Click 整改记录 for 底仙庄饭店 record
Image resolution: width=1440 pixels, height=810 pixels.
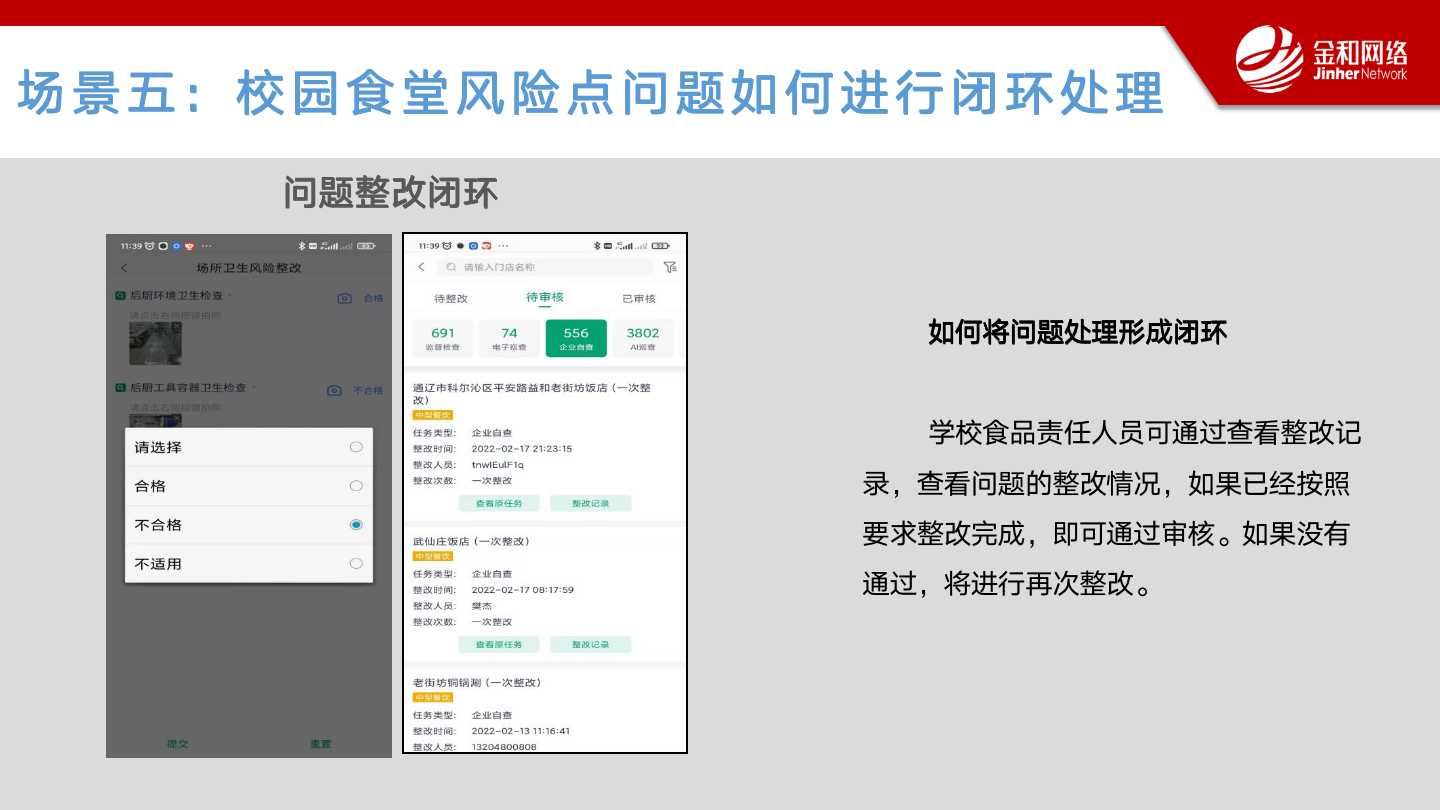point(591,644)
